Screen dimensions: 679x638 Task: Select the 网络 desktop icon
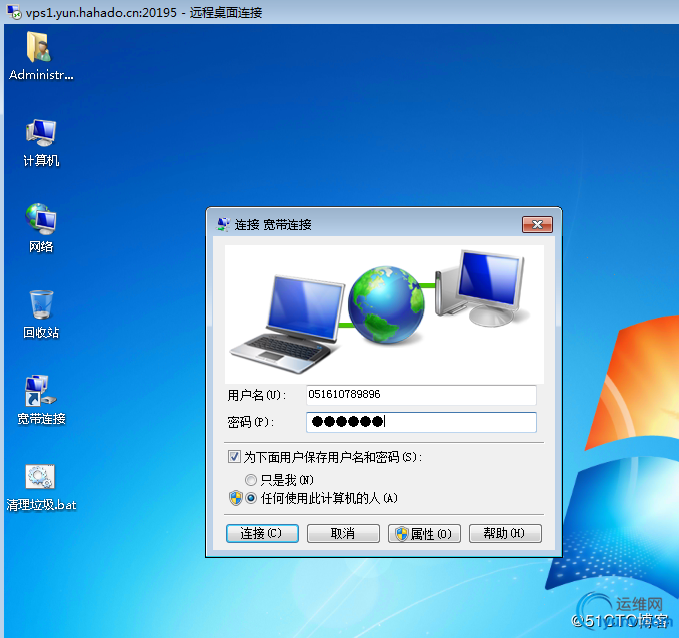(x=41, y=228)
